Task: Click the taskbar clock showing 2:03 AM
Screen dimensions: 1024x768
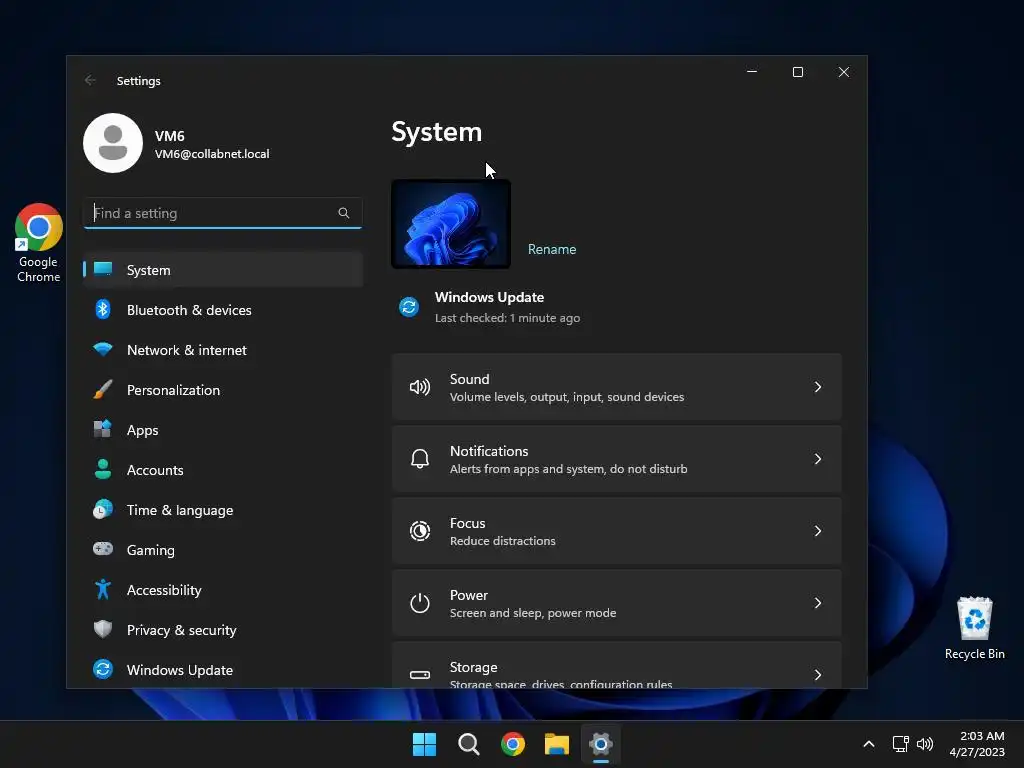Action: click(977, 744)
